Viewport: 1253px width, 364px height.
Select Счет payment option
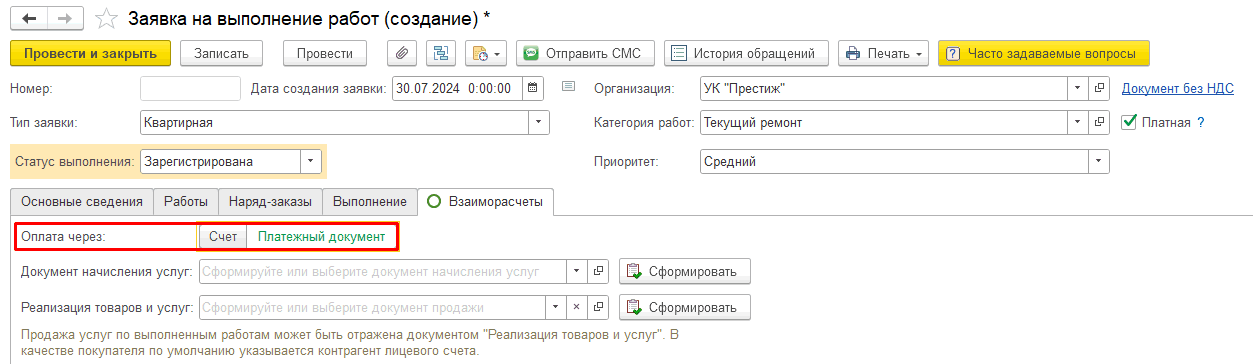pyautogui.click(x=223, y=237)
